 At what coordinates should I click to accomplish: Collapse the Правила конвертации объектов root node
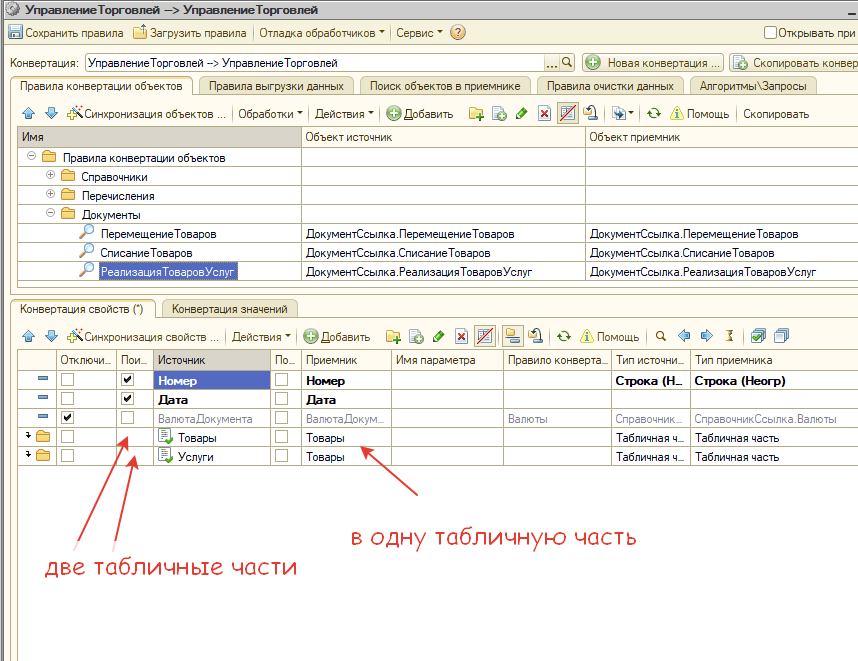(x=31, y=156)
